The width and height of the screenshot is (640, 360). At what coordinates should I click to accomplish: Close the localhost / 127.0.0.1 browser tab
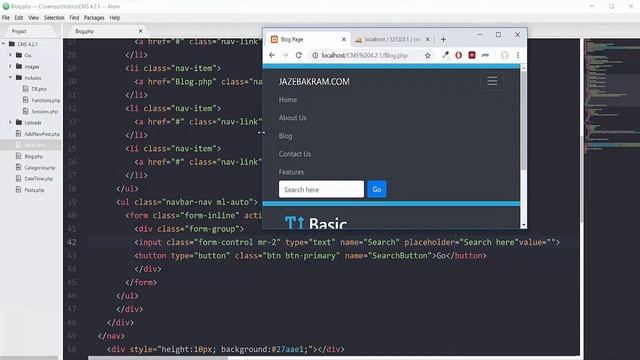[427, 40]
